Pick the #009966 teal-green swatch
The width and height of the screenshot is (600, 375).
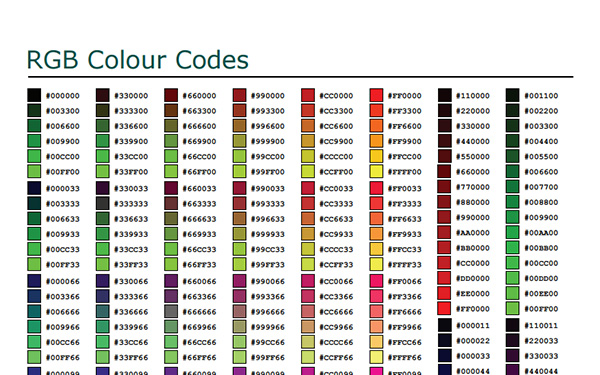pyautogui.click(x=34, y=327)
